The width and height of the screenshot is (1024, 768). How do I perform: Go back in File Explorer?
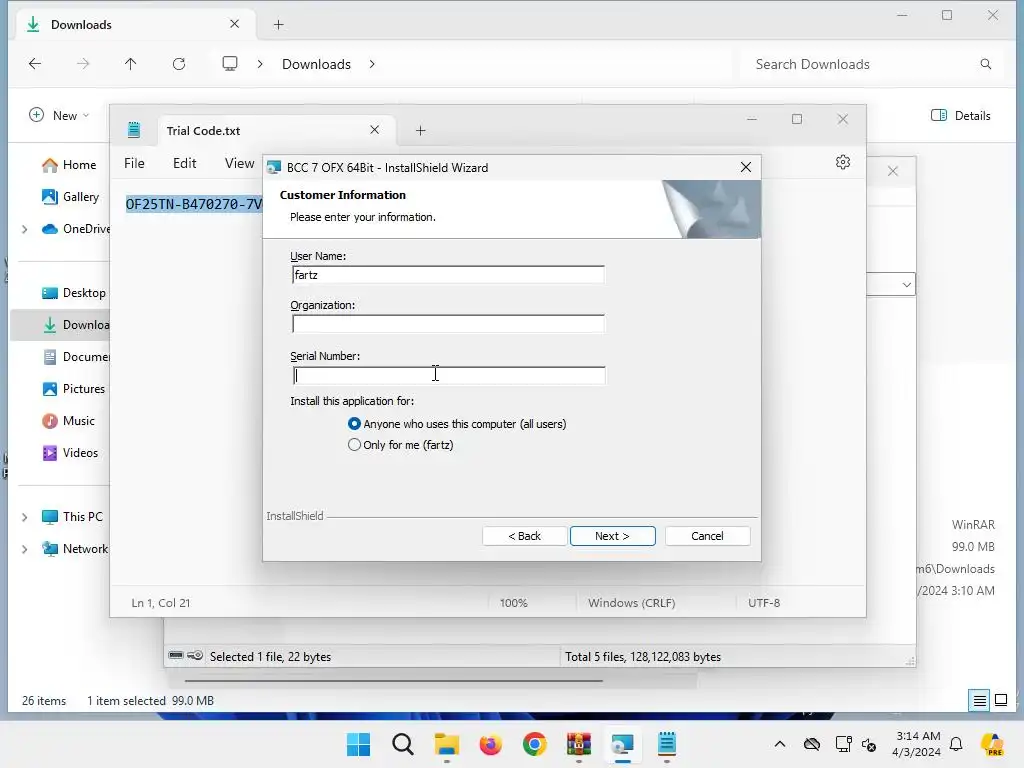point(35,63)
